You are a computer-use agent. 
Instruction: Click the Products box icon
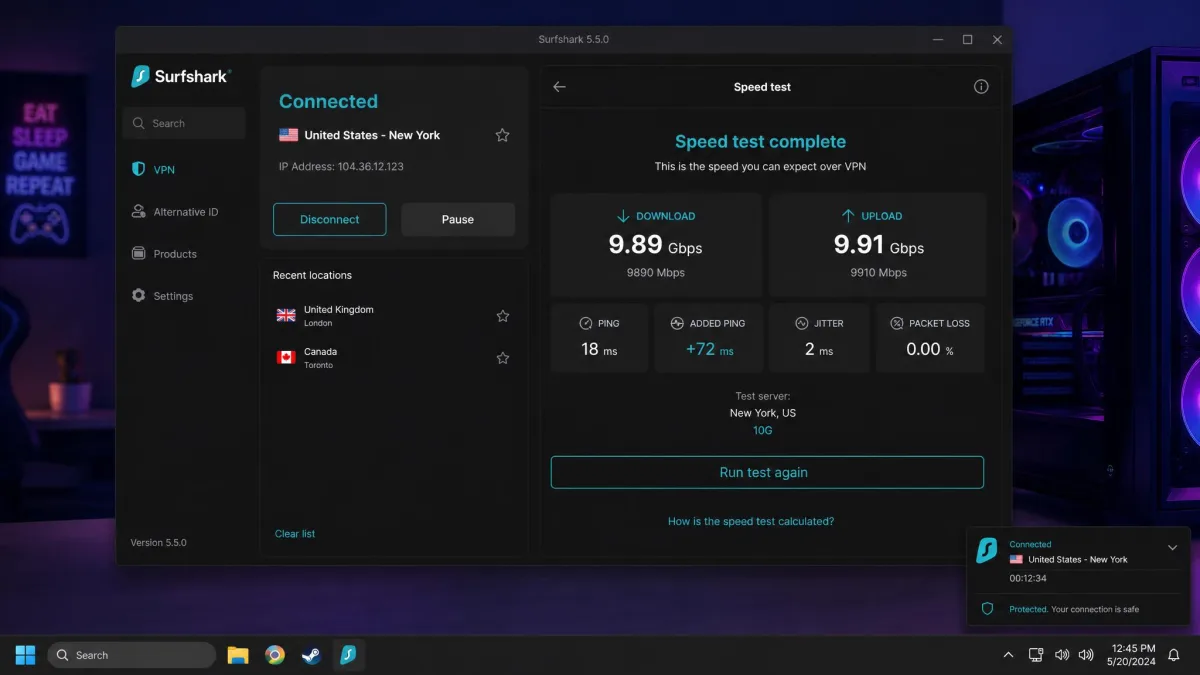pyautogui.click(x=139, y=254)
